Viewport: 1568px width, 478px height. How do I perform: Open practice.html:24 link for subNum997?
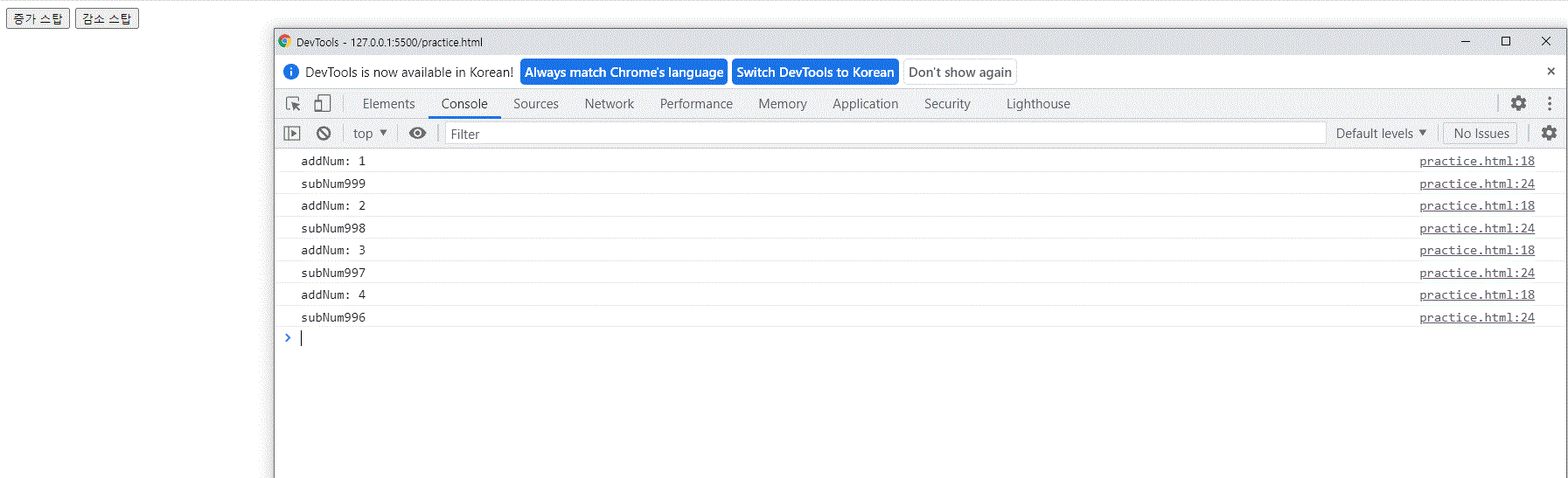coord(1477,273)
